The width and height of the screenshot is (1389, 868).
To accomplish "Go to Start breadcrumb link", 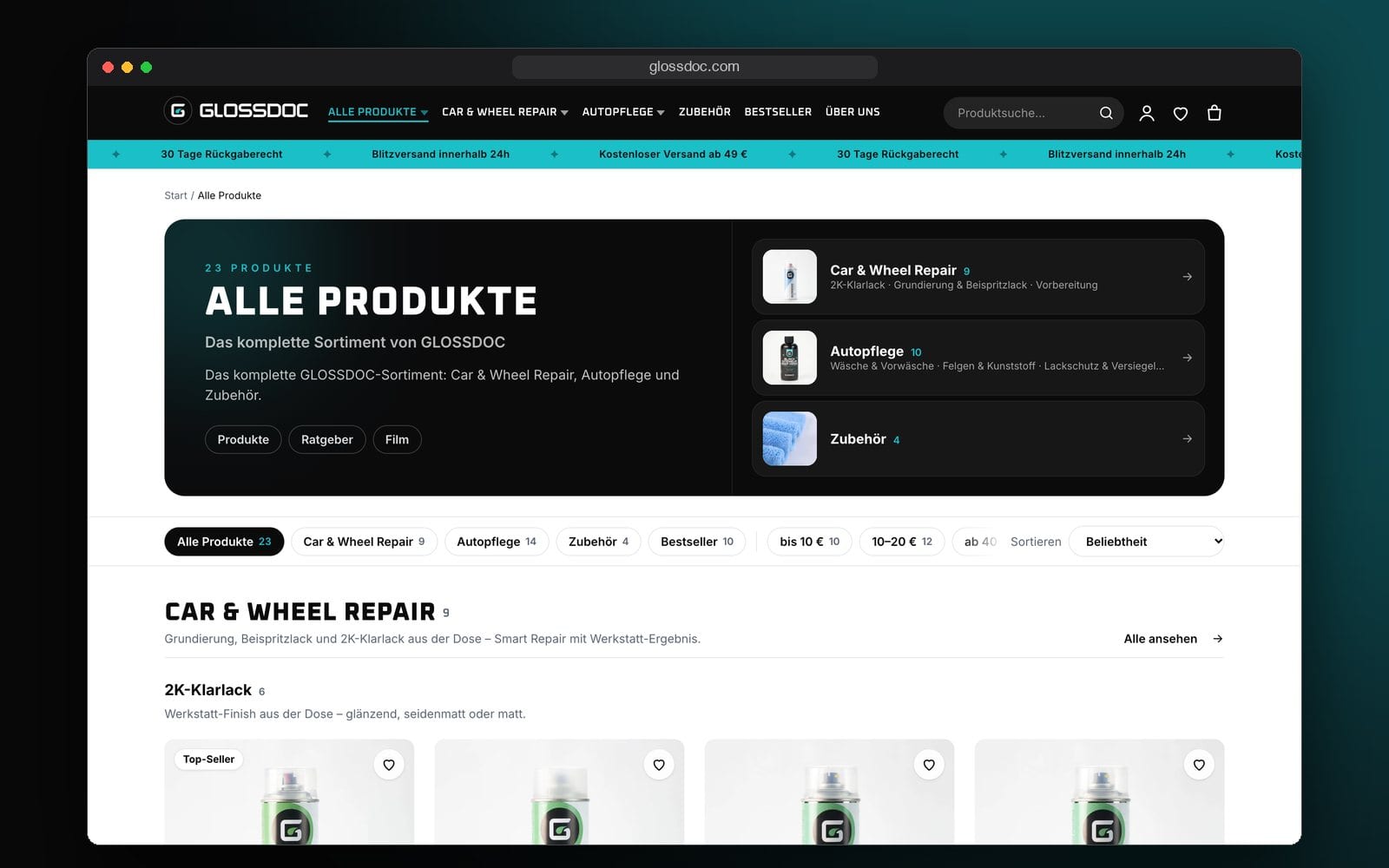I will coord(175,195).
